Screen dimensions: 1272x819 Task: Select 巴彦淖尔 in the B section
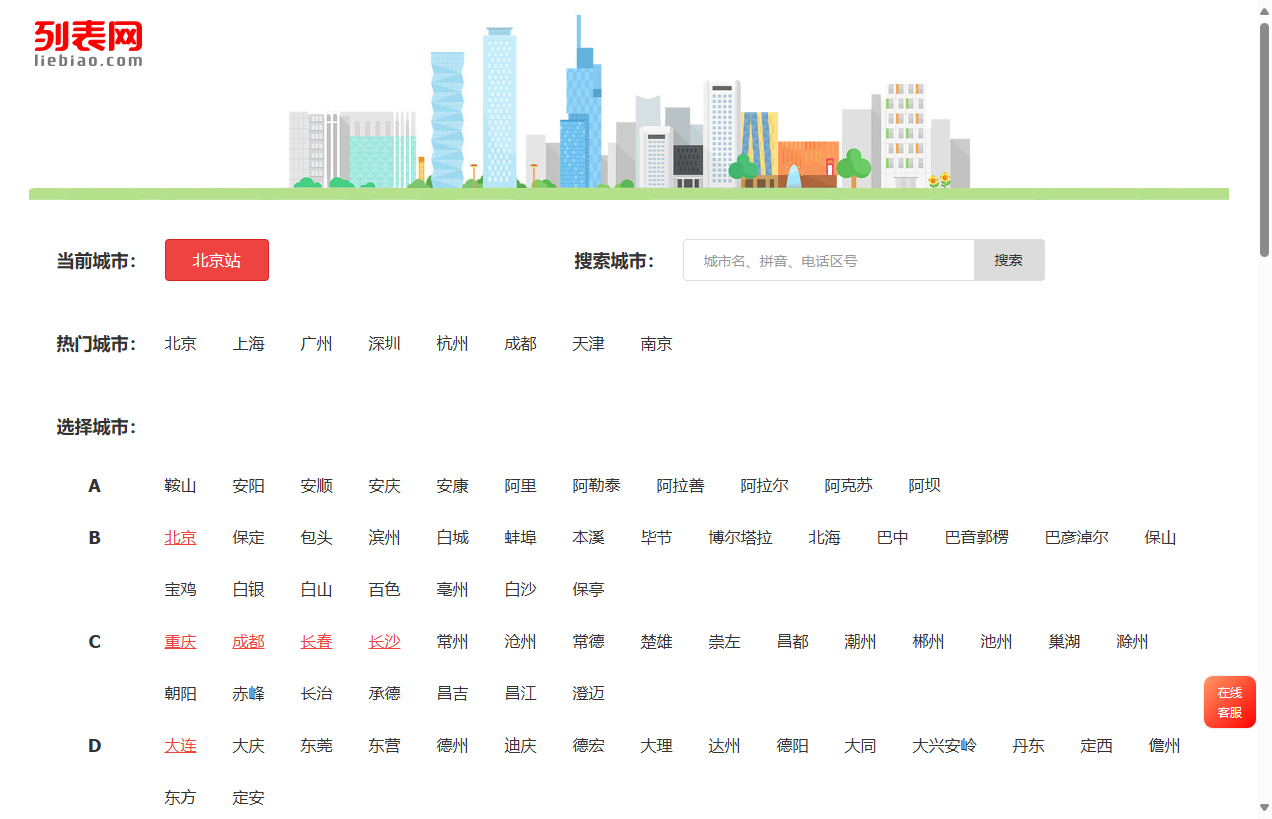point(1075,537)
